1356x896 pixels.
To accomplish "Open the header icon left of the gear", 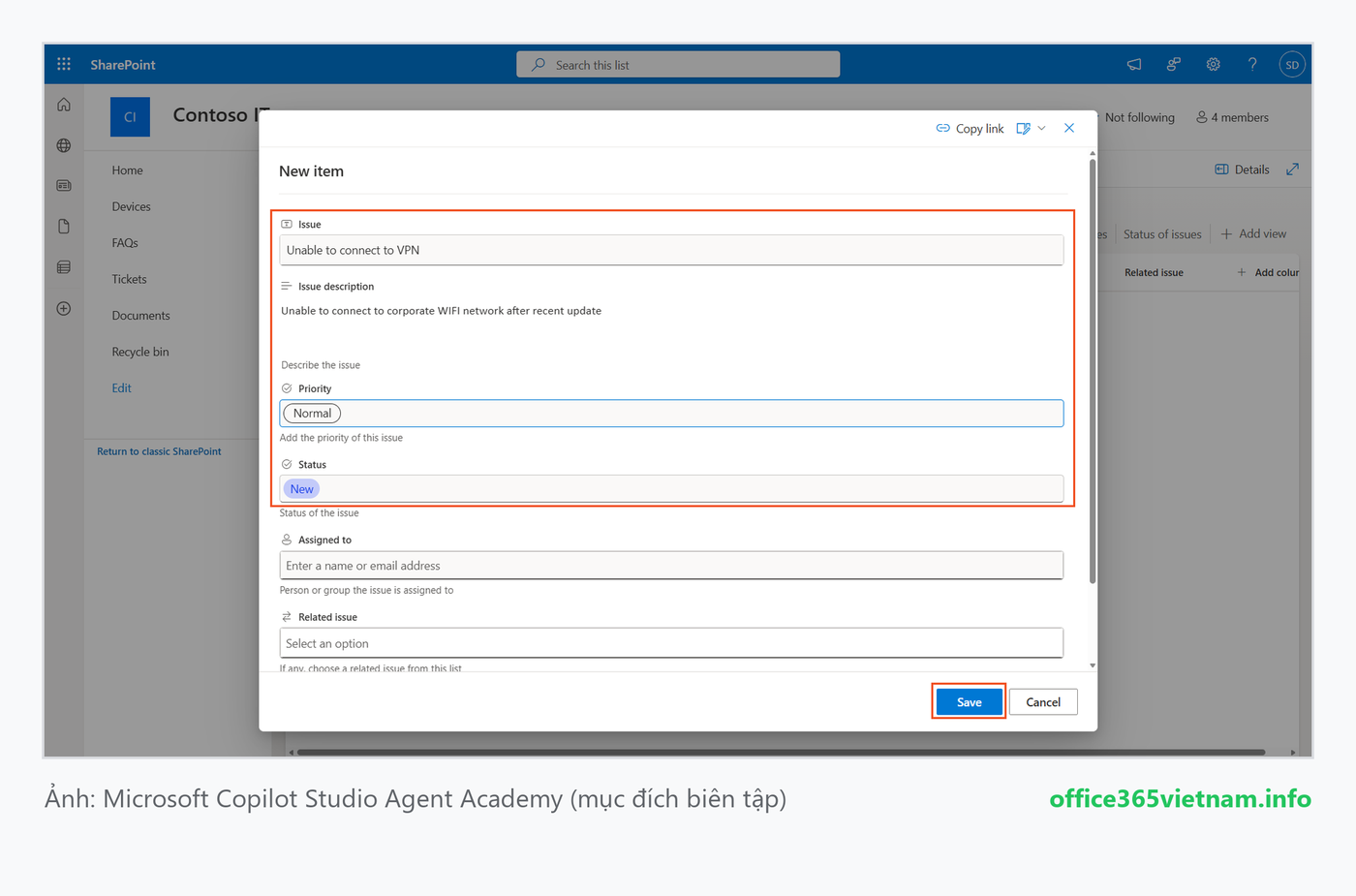I will coord(1173,64).
